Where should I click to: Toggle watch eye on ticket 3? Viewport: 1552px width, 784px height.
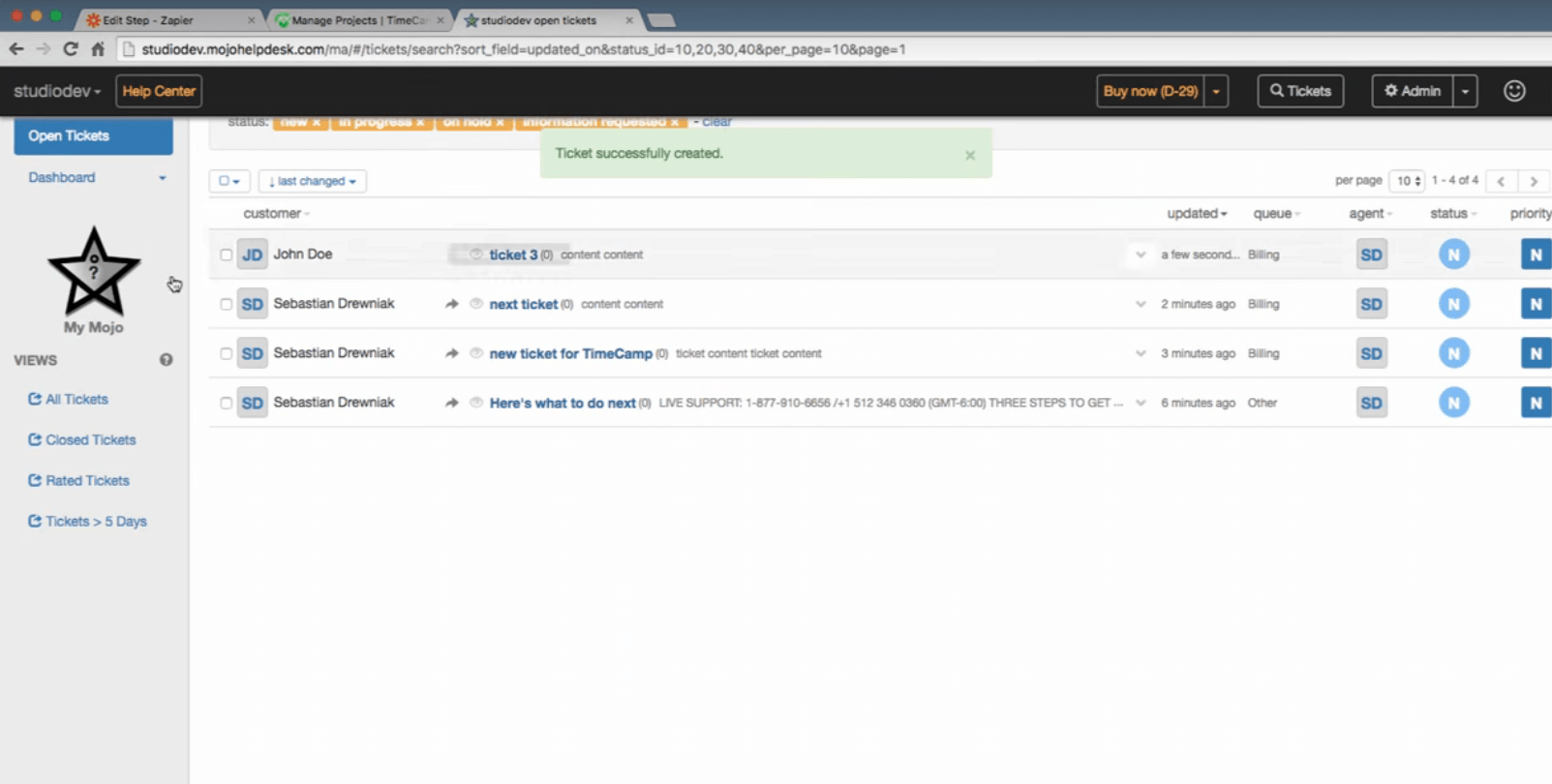pos(475,255)
